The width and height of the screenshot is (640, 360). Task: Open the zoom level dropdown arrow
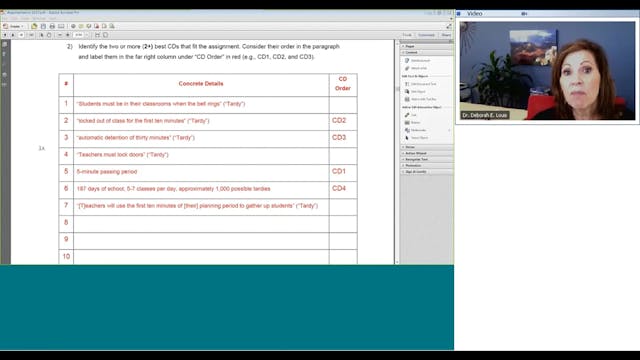click(87, 35)
